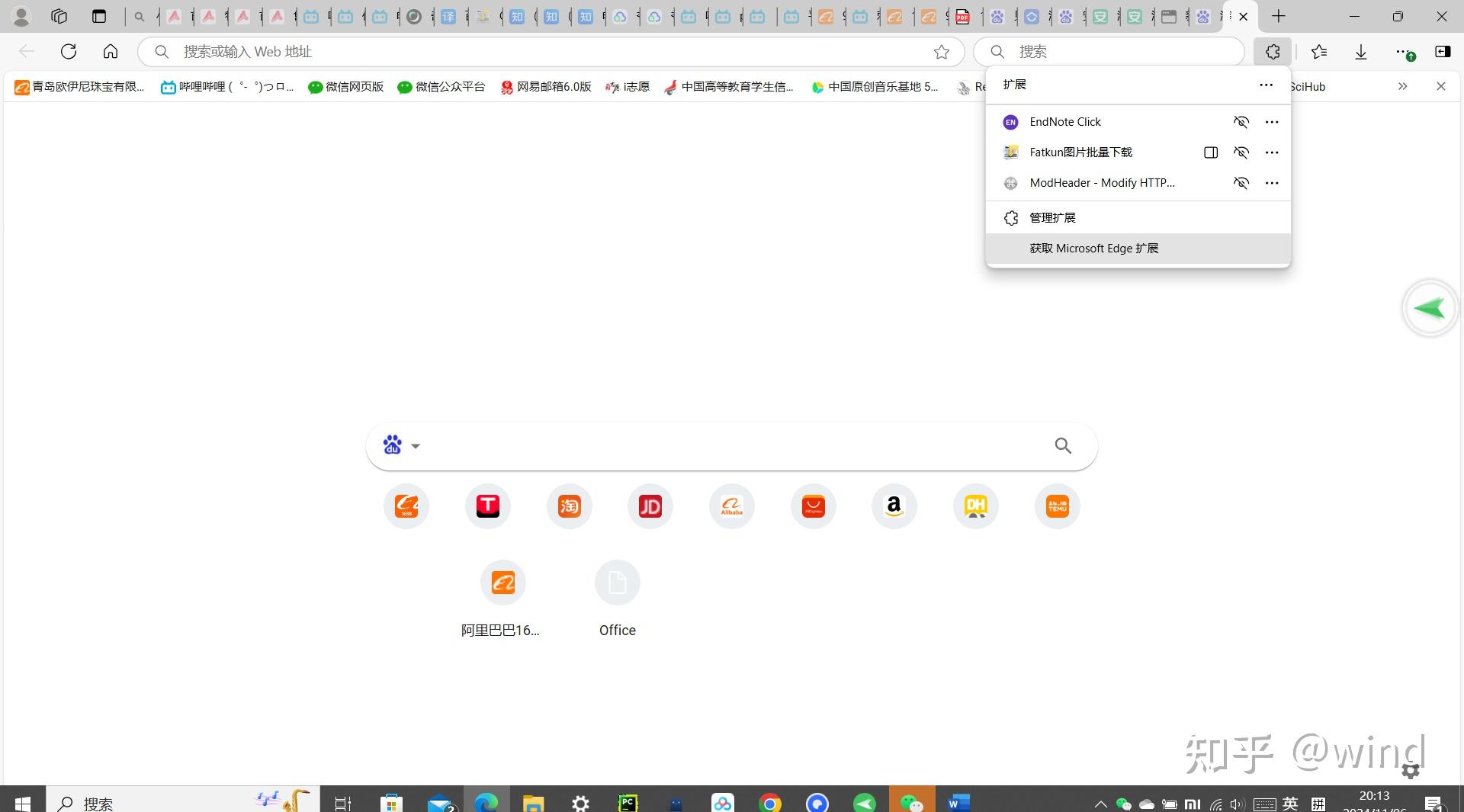This screenshot has height=812, width=1464.
Task: Open Workspaces icon in tab bar
Action: point(59,16)
